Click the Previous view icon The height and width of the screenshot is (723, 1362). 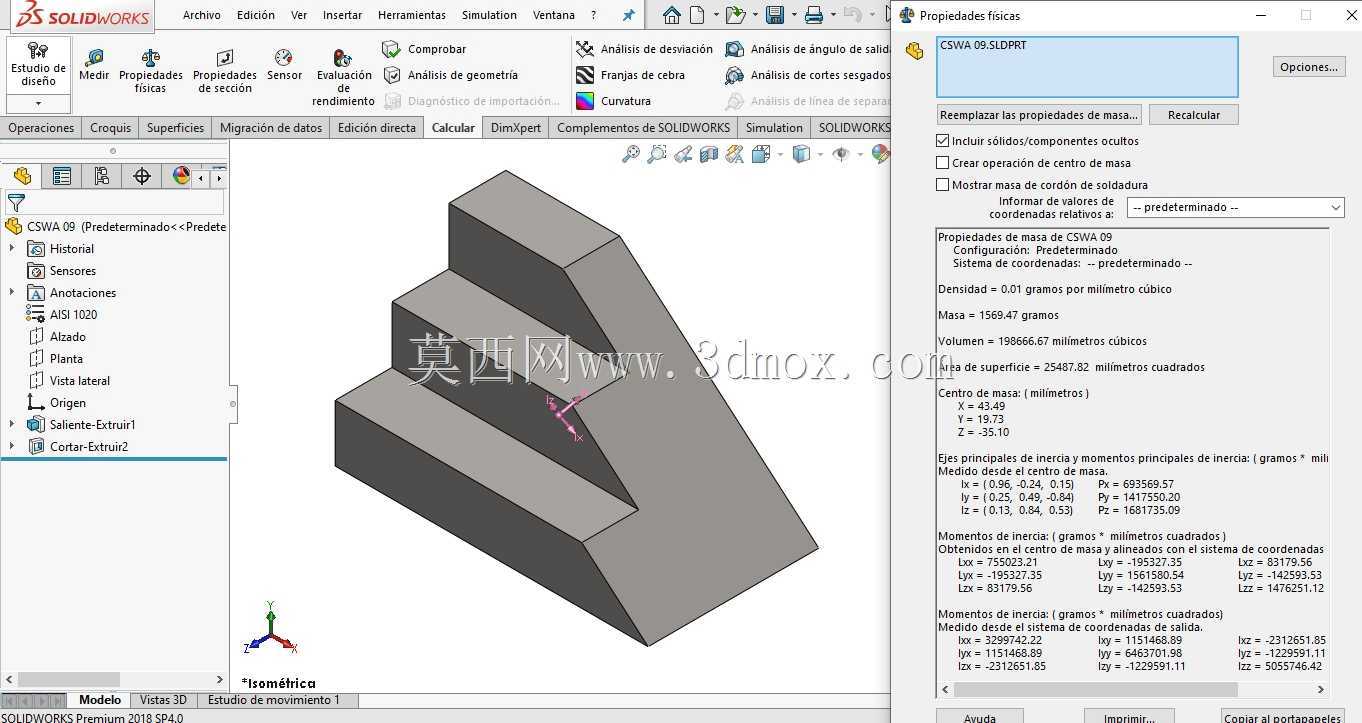683,154
